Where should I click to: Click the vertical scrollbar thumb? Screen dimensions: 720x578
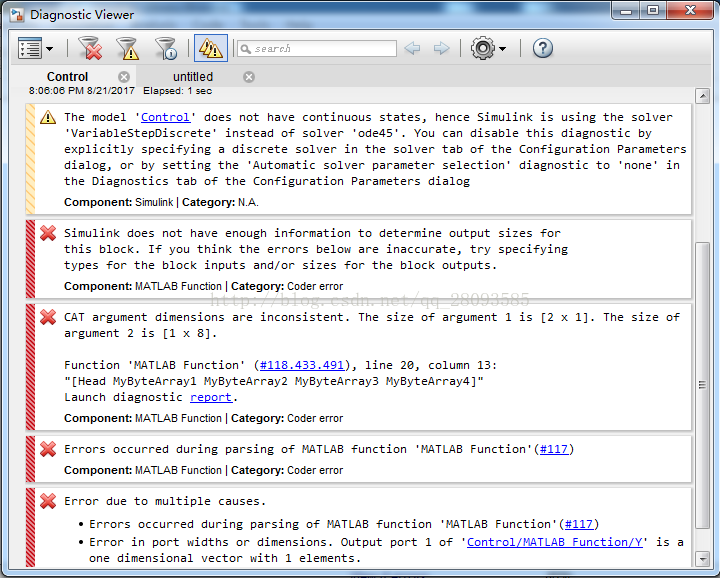click(703, 385)
